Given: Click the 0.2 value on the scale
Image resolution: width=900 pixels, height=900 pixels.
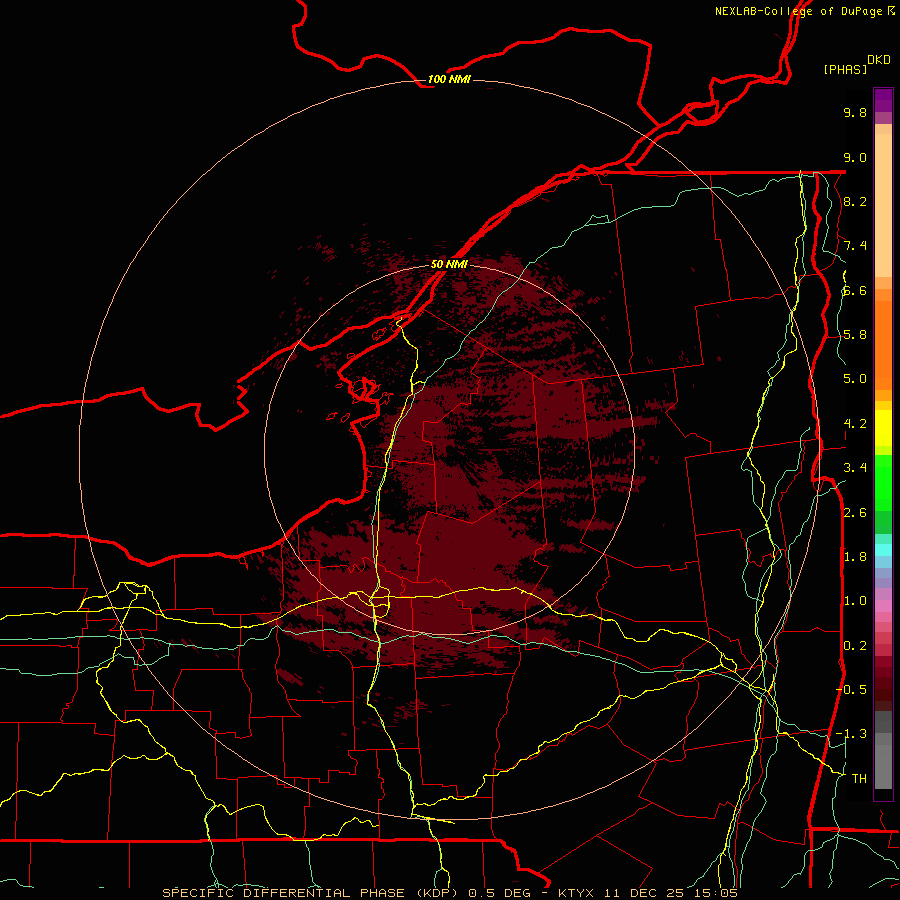Looking at the screenshot, I should 855,646.
